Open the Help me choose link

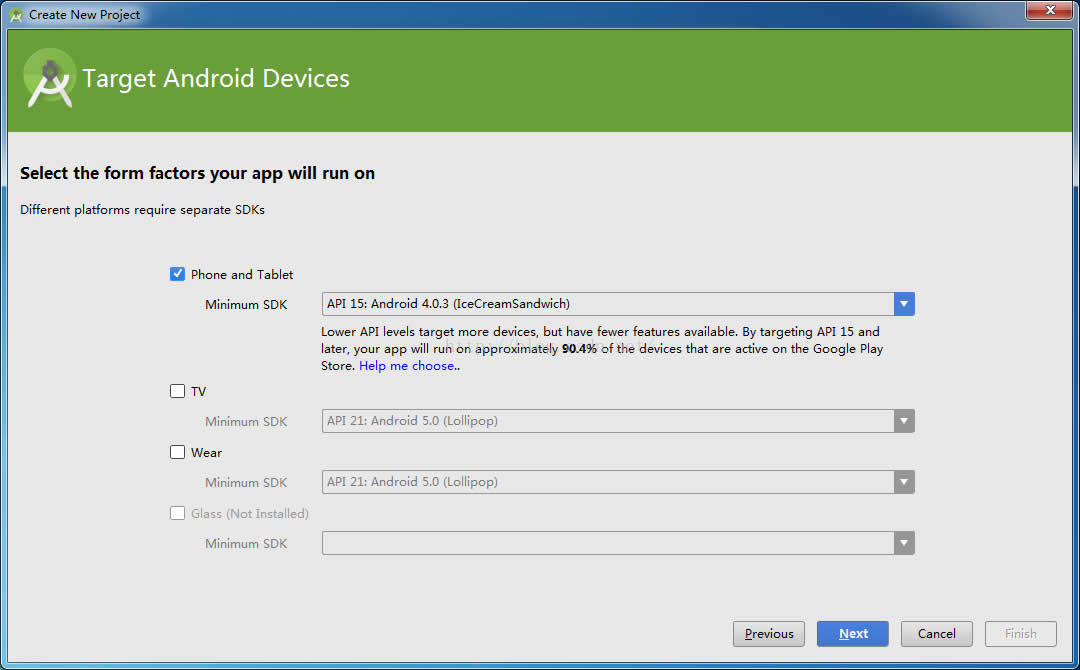pyautogui.click(x=407, y=366)
